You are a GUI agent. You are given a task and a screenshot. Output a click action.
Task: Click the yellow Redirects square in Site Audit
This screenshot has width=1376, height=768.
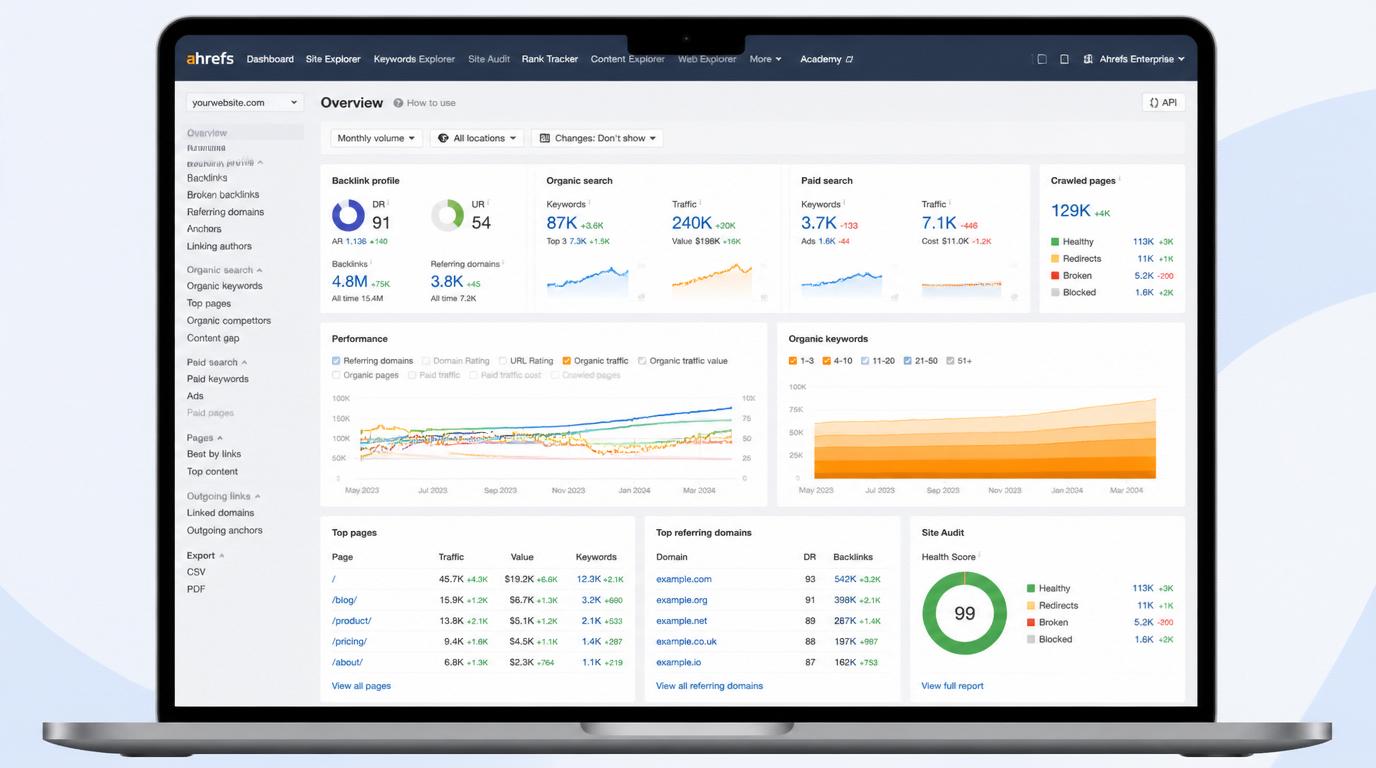1031,606
